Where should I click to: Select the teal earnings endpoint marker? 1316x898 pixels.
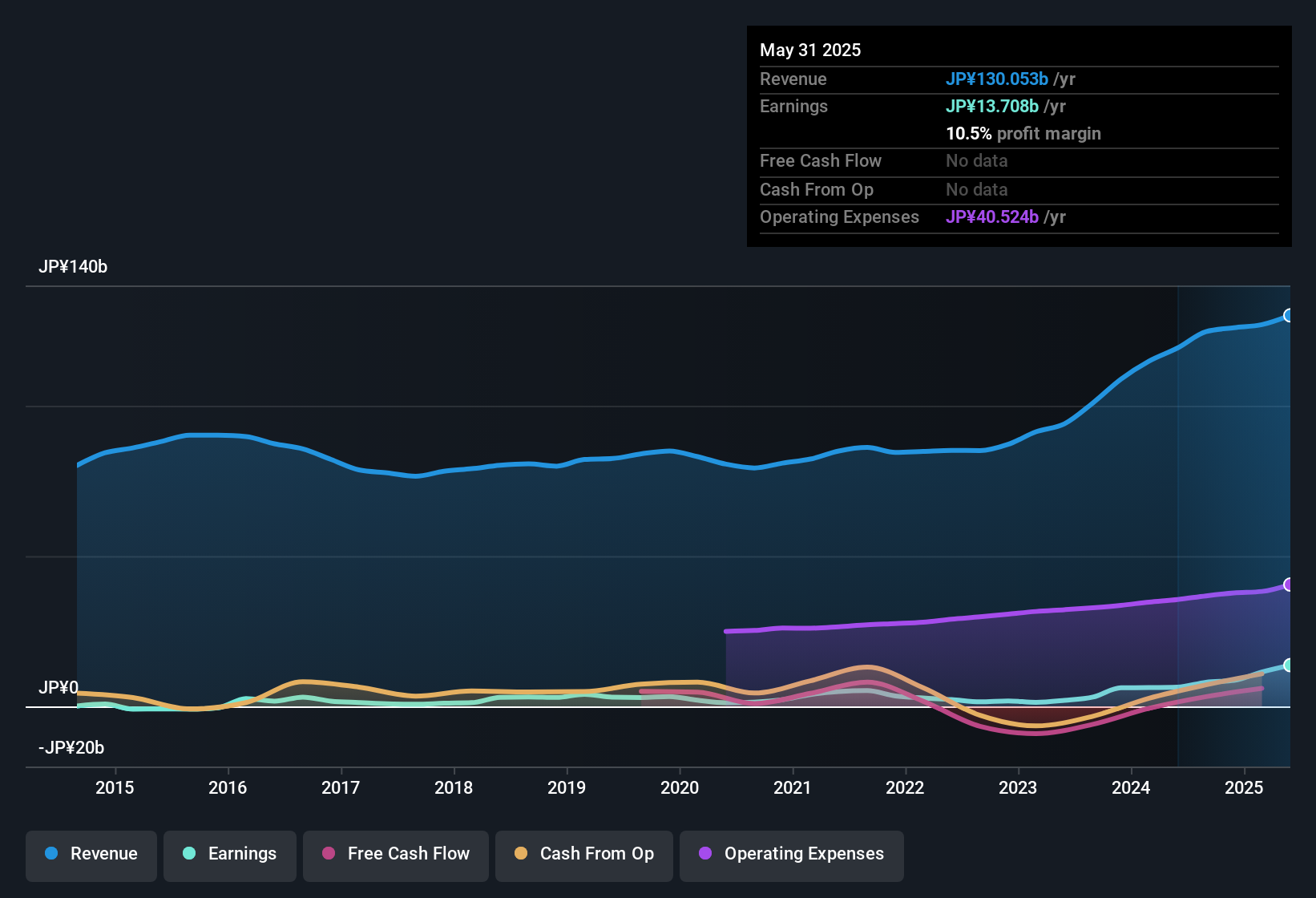click(x=1288, y=665)
